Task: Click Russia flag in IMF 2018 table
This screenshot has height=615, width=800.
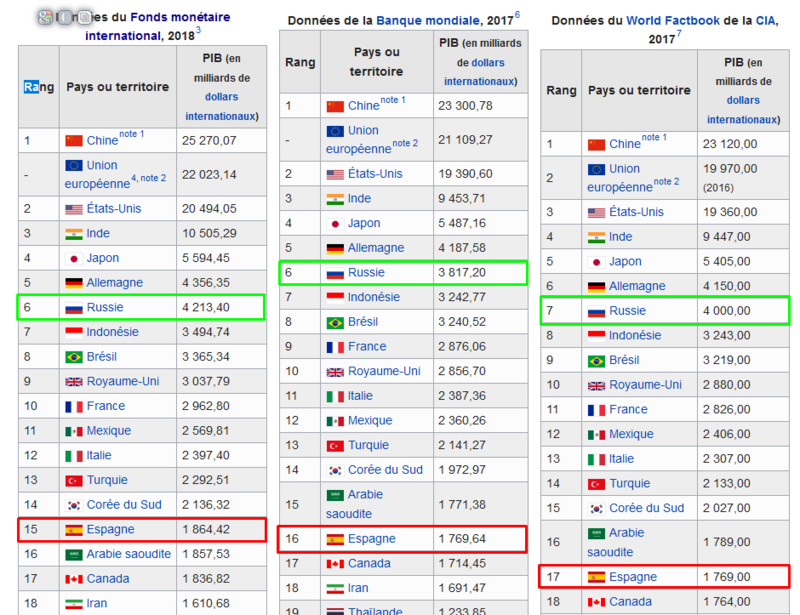Action: click(74, 308)
